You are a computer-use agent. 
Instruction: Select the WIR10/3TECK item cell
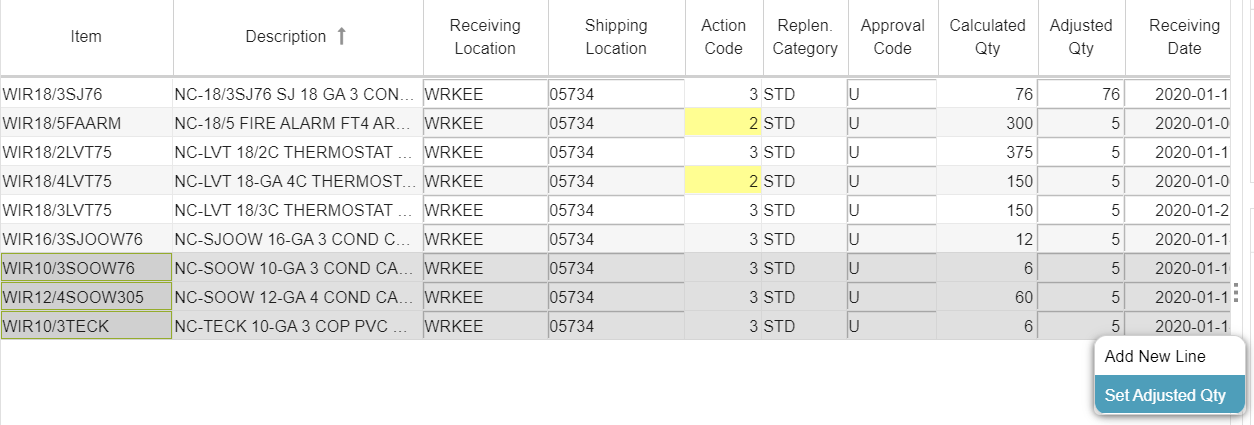[86, 327]
